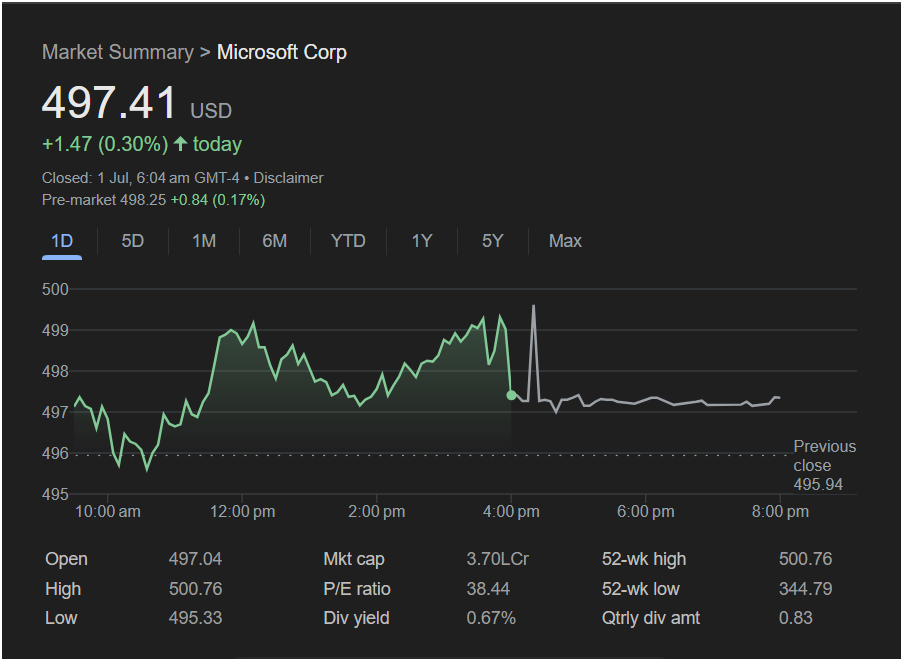Click the 496 price axis label

pos(55,454)
